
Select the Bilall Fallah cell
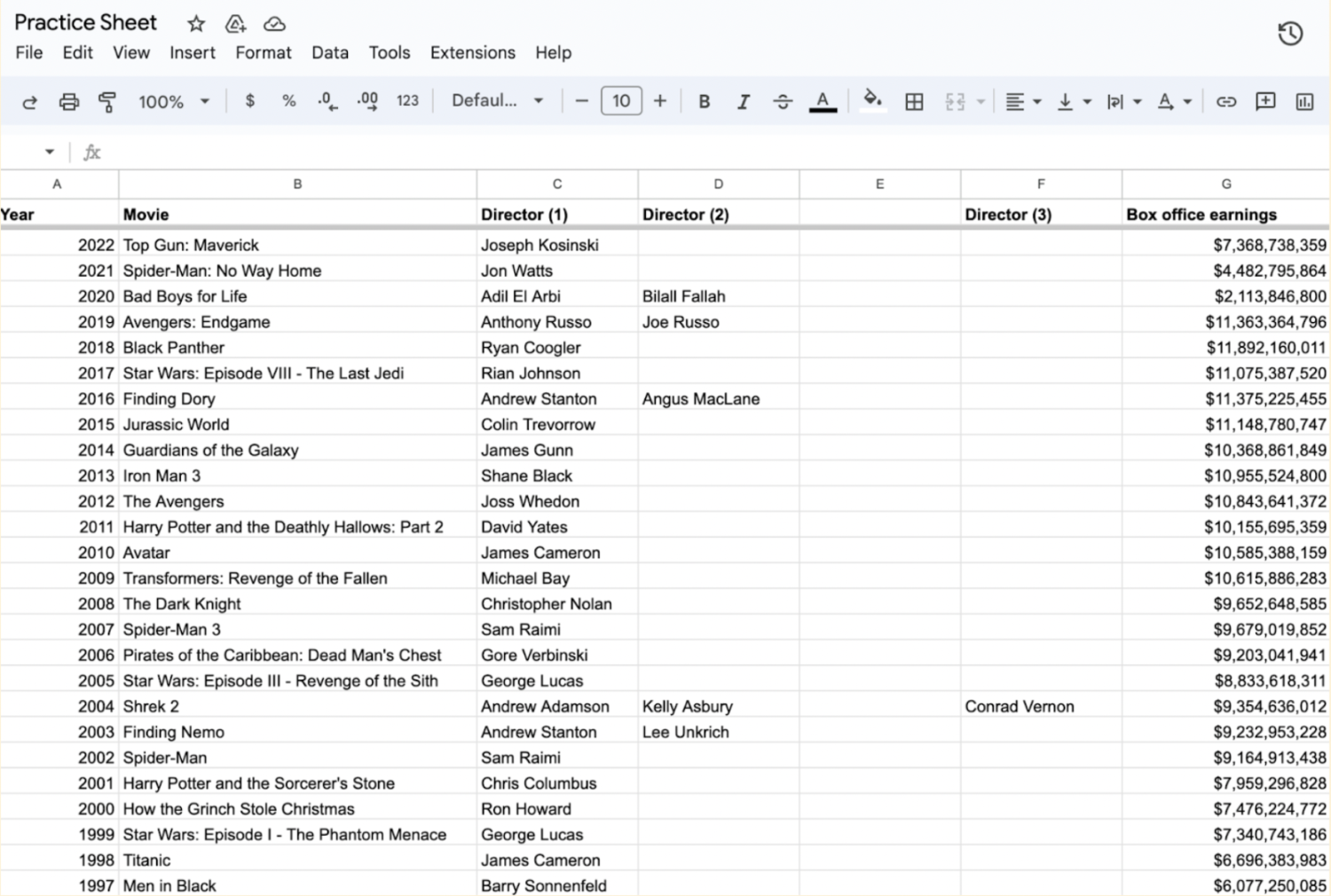718,296
